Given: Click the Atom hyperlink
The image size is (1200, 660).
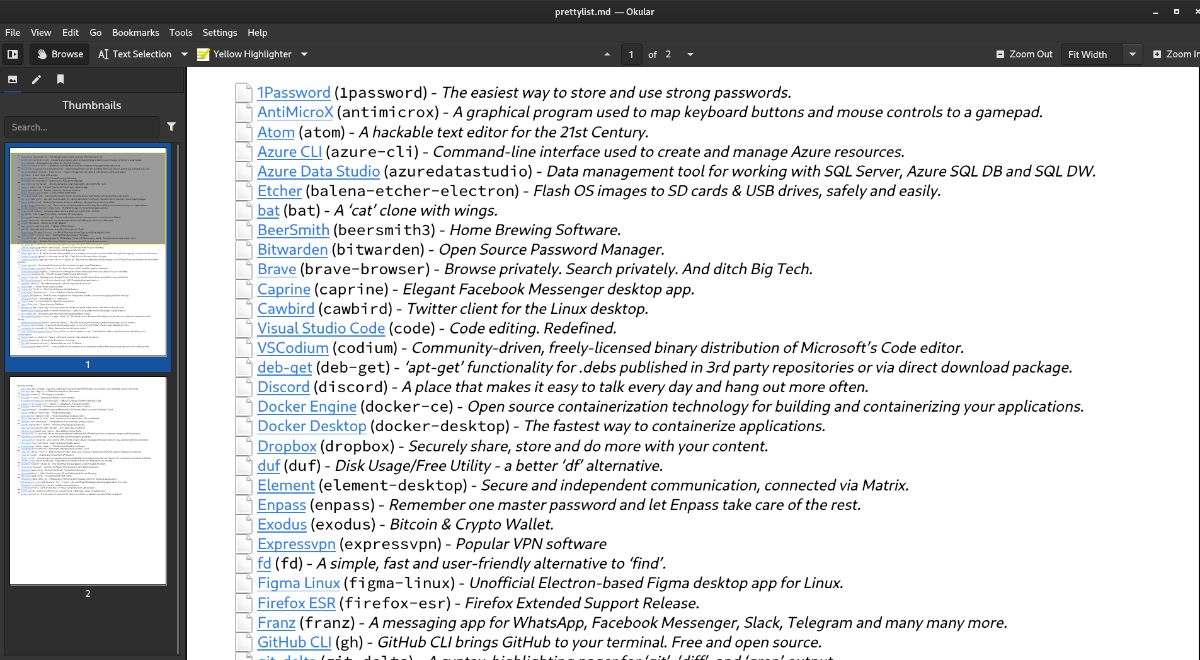Looking at the screenshot, I should (276, 132).
